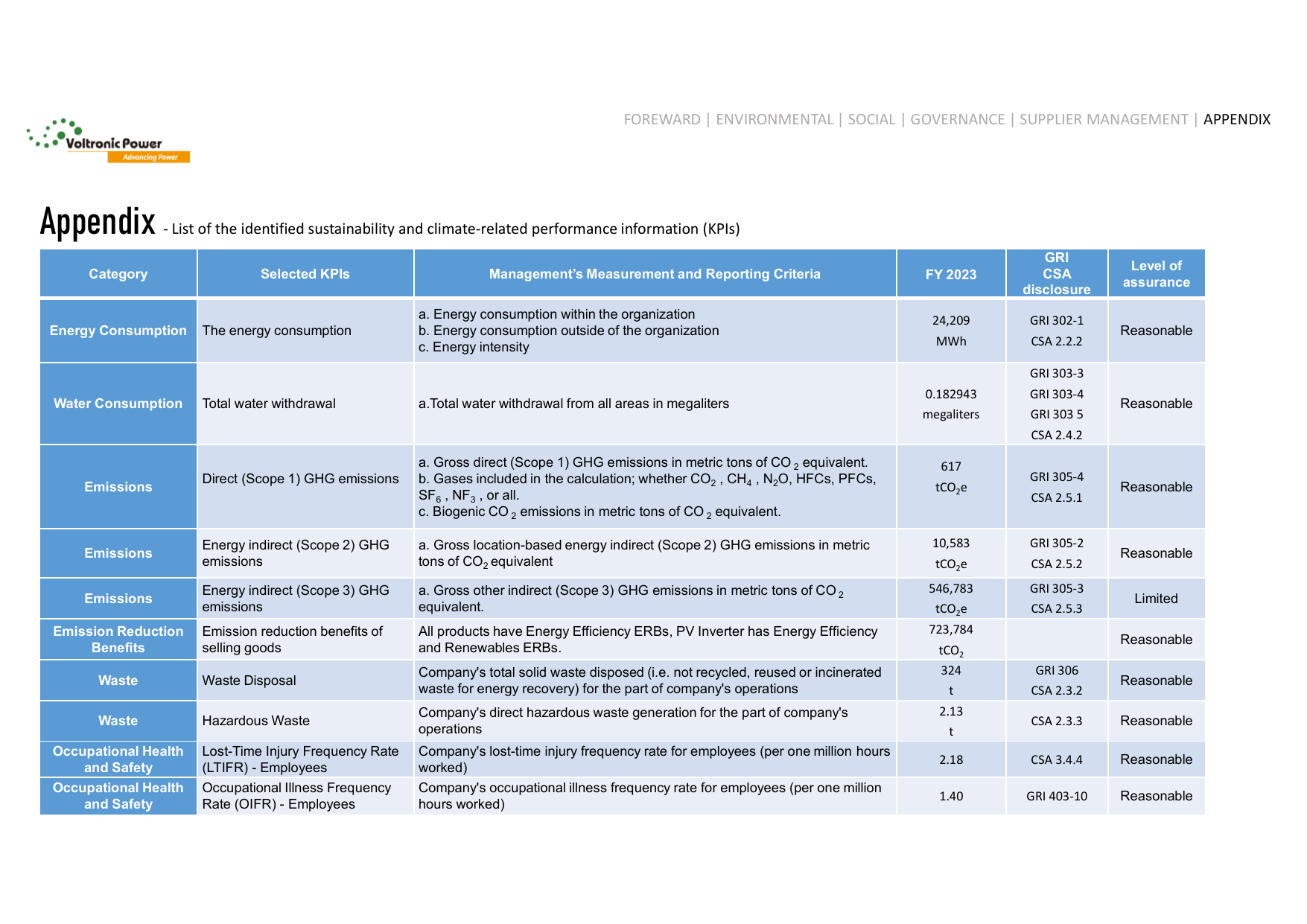Select the Water Consumption category cell
Viewport: 1307px width, 924px height.
(118, 404)
